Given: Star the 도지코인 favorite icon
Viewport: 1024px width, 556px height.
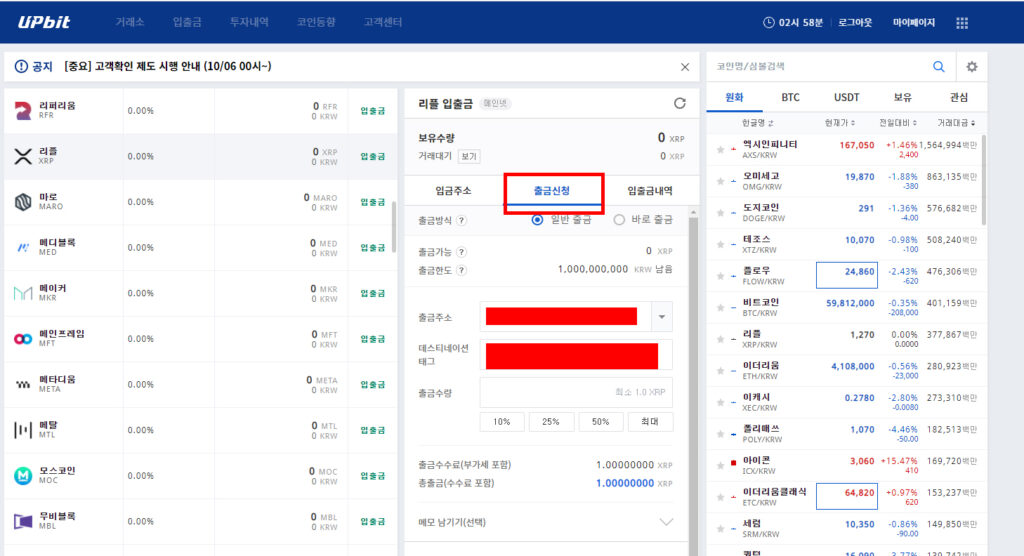Looking at the screenshot, I should [x=720, y=213].
